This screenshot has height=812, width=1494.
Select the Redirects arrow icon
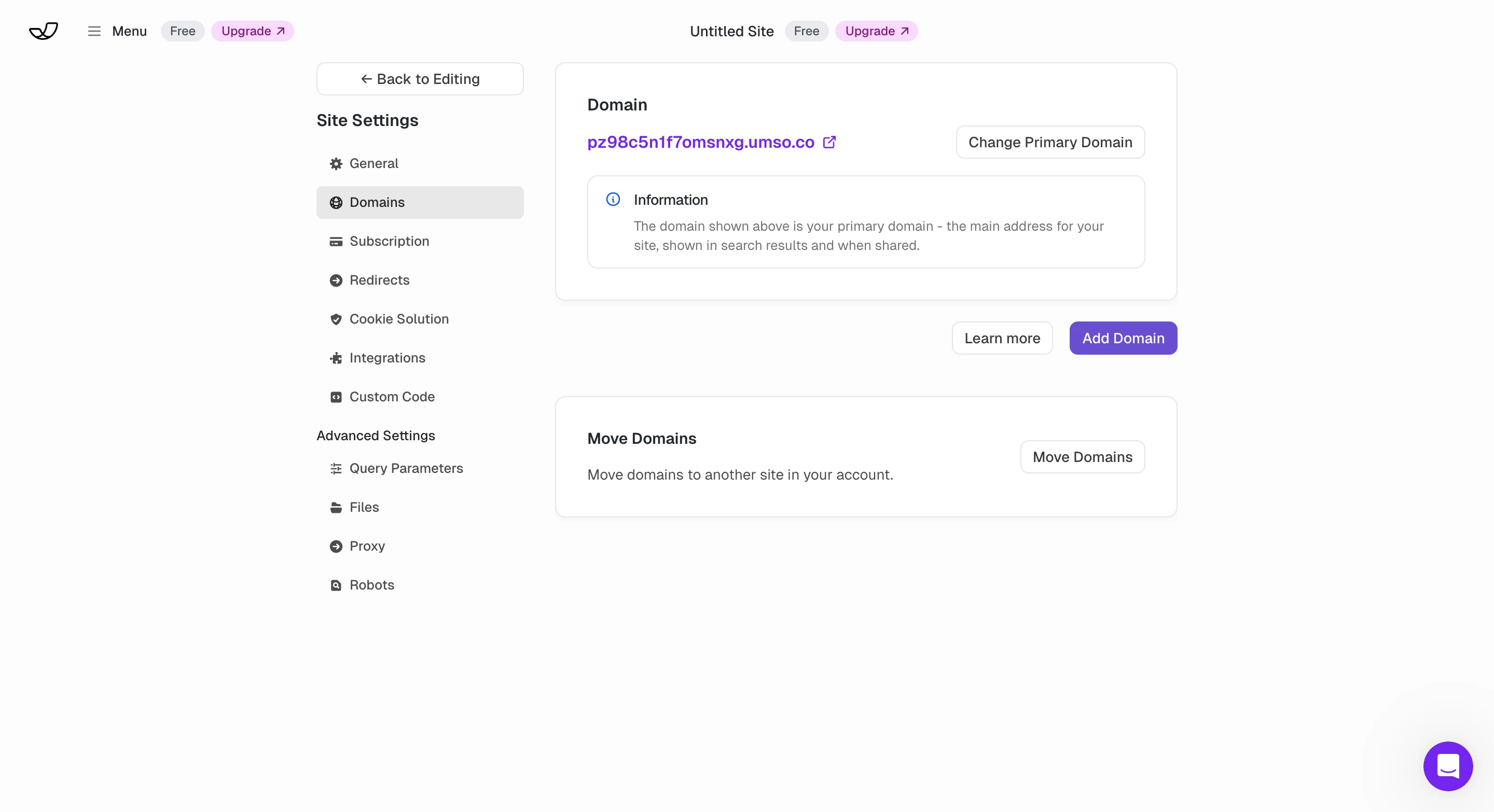(336, 281)
